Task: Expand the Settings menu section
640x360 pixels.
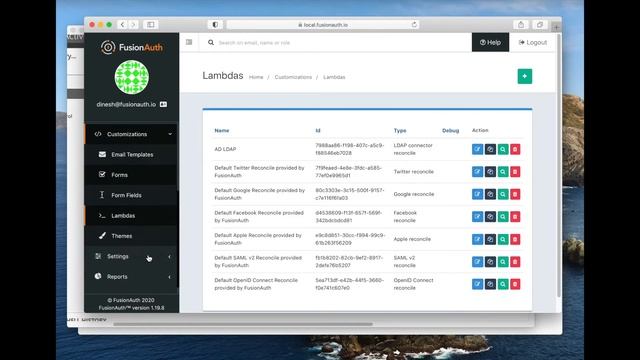Action: 131,256
